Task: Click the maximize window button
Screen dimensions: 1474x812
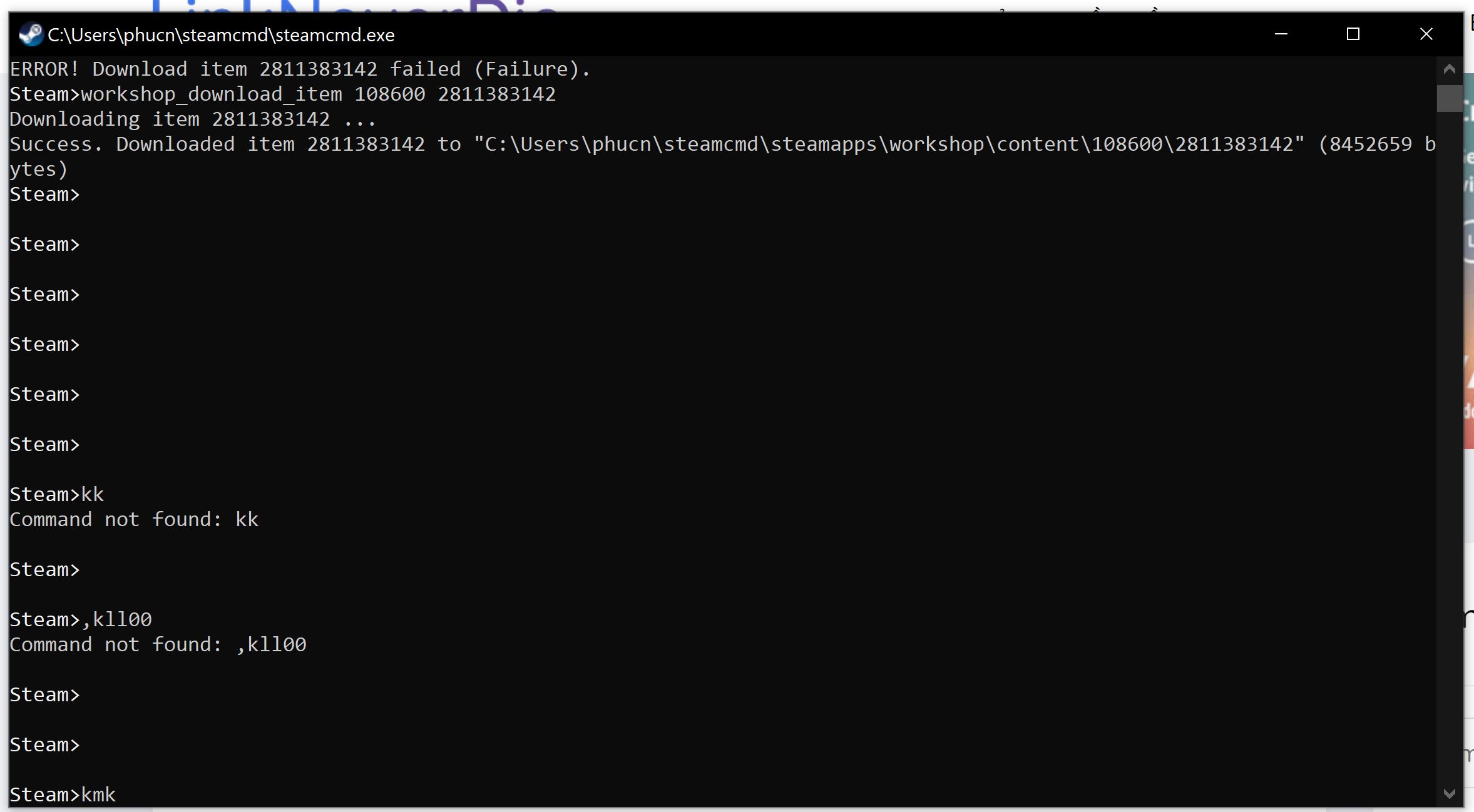Action: click(x=1353, y=34)
